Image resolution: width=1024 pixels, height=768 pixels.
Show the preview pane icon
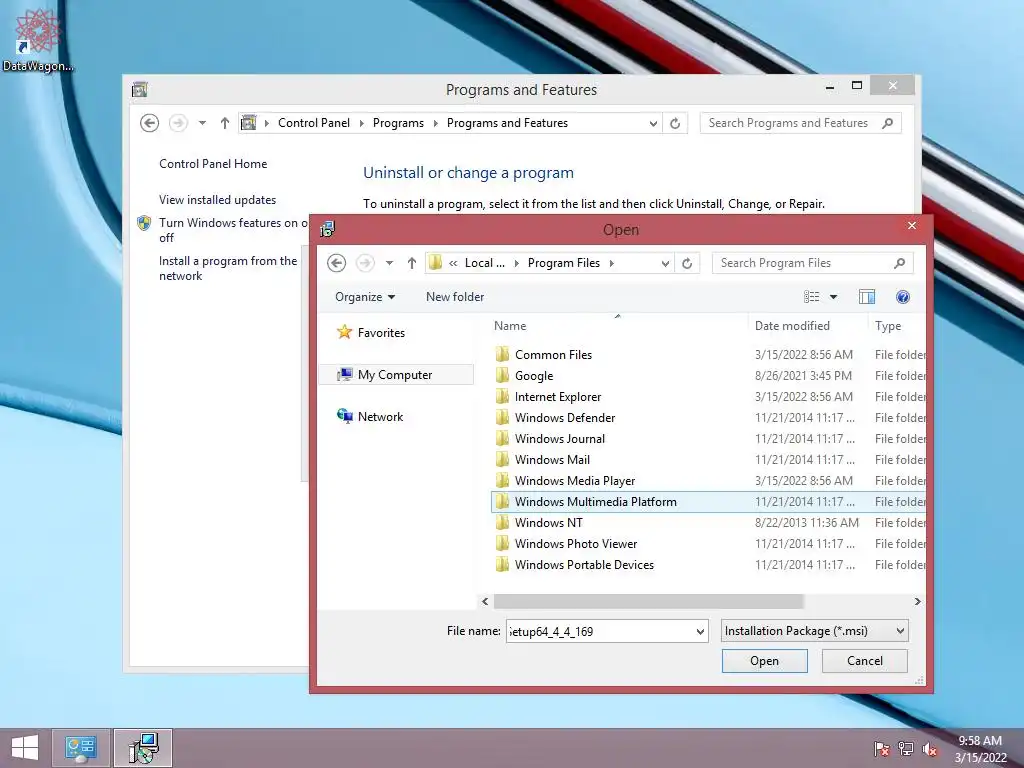pyautogui.click(x=867, y=297)
